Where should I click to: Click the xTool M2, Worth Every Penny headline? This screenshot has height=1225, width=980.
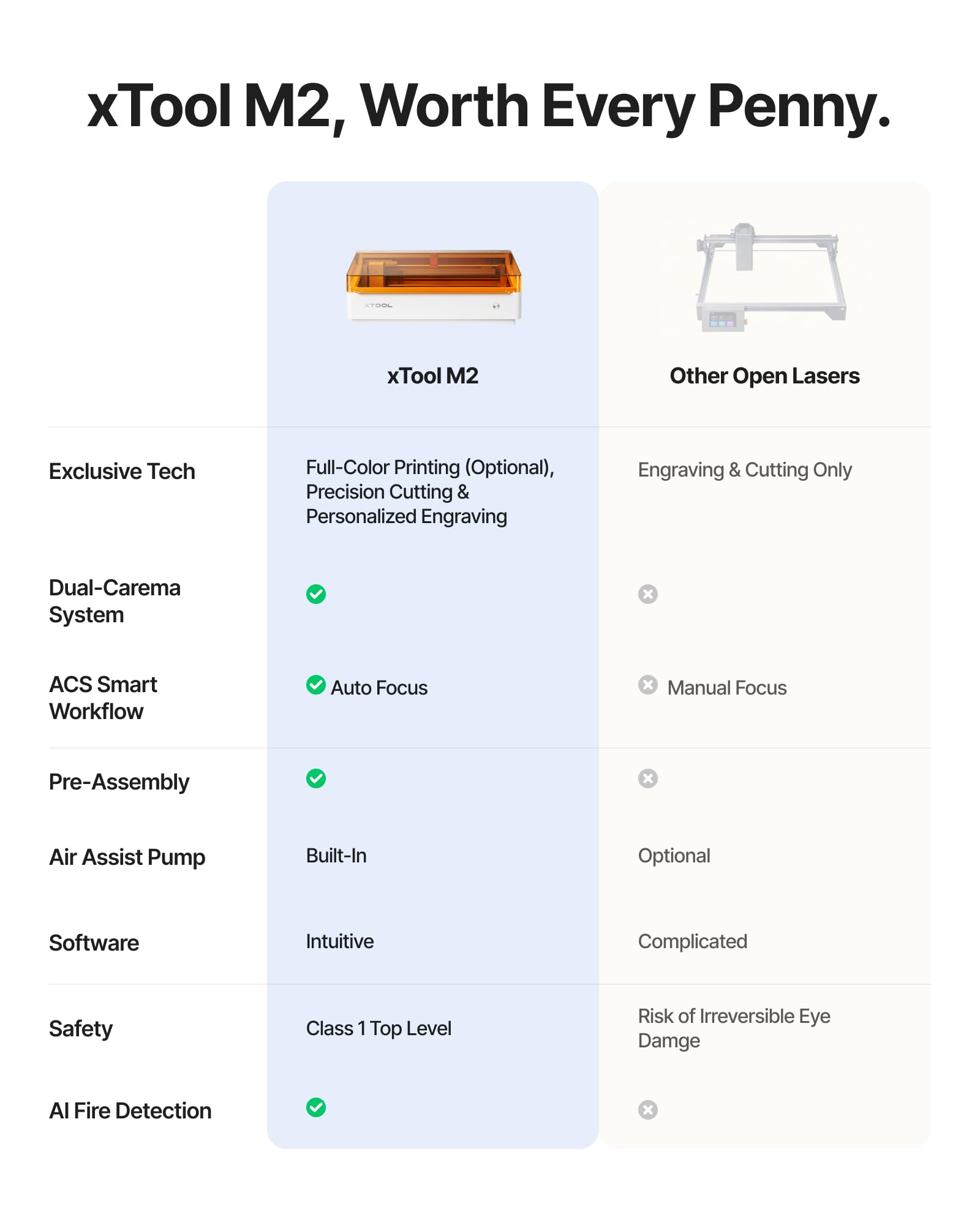(489, 107)
